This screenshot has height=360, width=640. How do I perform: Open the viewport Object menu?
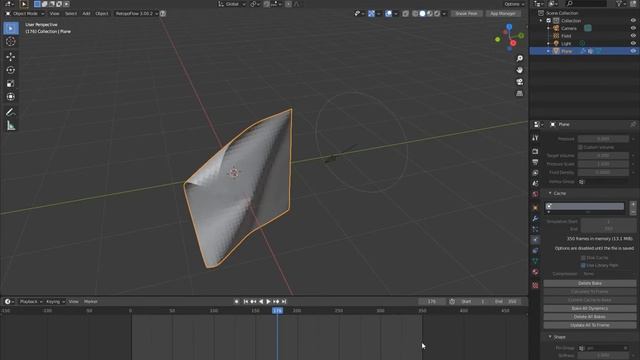coord(102,13)
